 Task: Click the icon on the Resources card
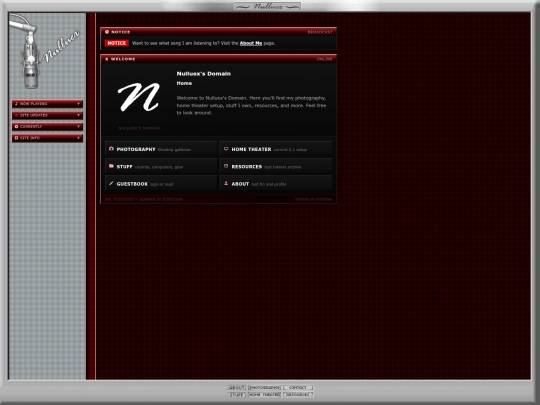tap(226, 166)
